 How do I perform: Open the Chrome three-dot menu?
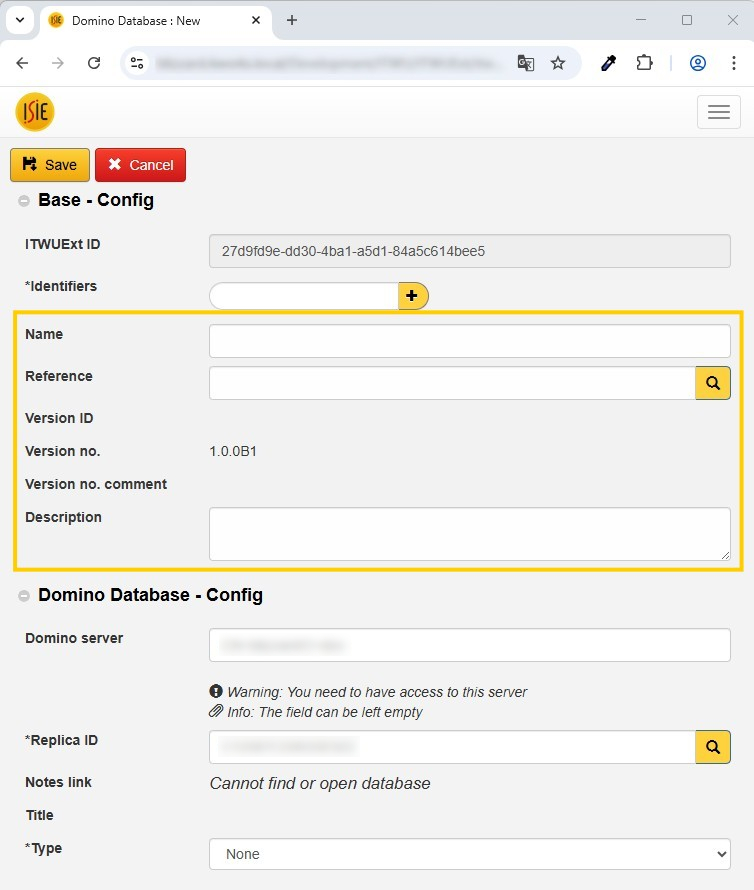pos(734,63)
